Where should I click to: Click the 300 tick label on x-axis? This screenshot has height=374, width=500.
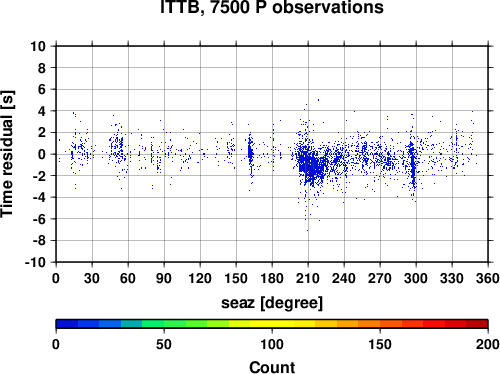point(416,278)
